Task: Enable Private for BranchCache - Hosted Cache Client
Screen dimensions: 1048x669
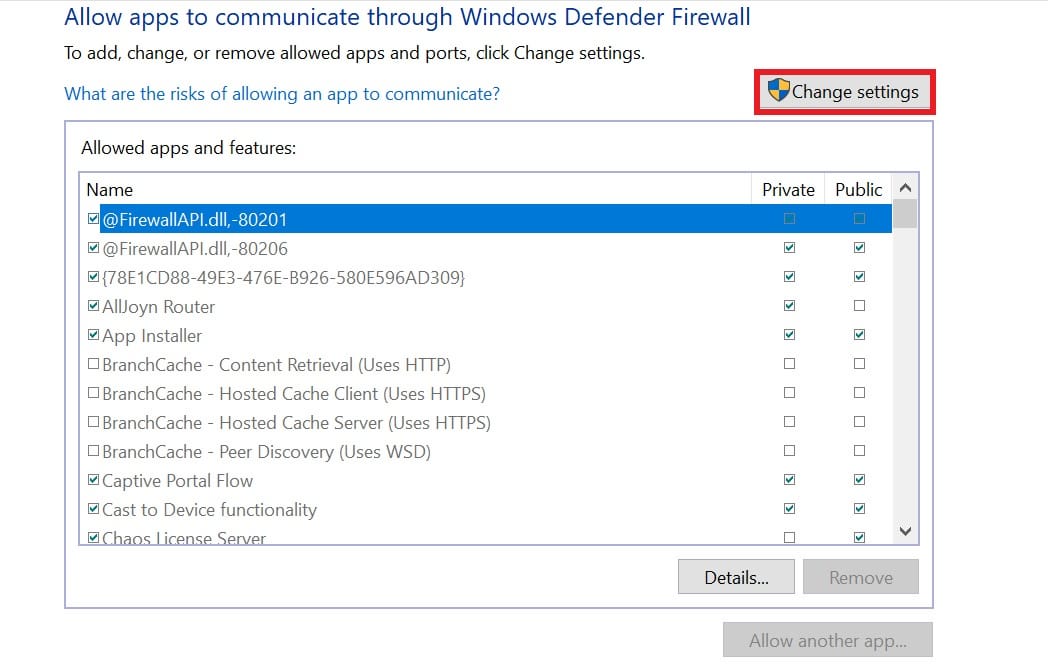Action: coord(789,393)
